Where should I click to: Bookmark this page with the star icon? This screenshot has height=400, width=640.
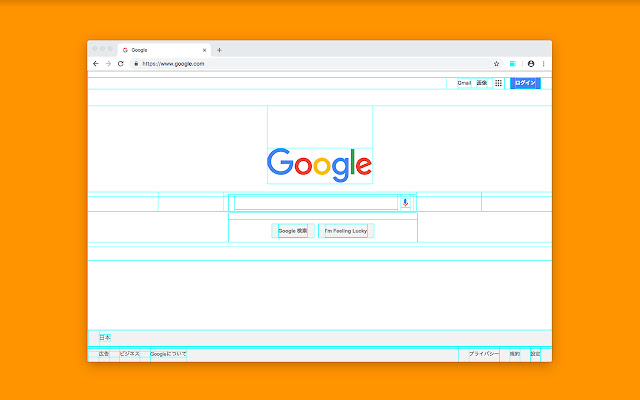(x=496, y=64)
